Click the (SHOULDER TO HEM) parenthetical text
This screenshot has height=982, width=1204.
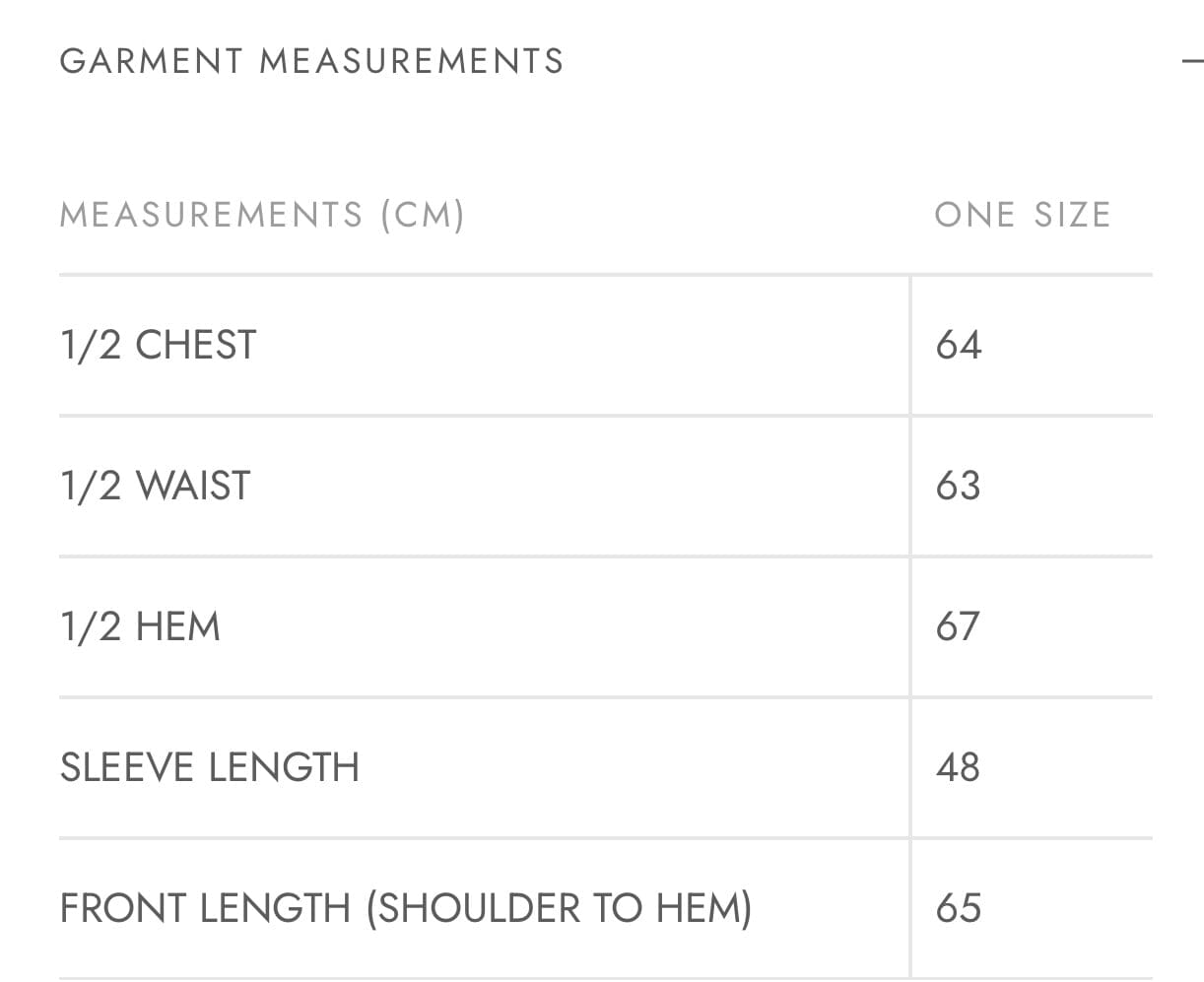[559, 908]
